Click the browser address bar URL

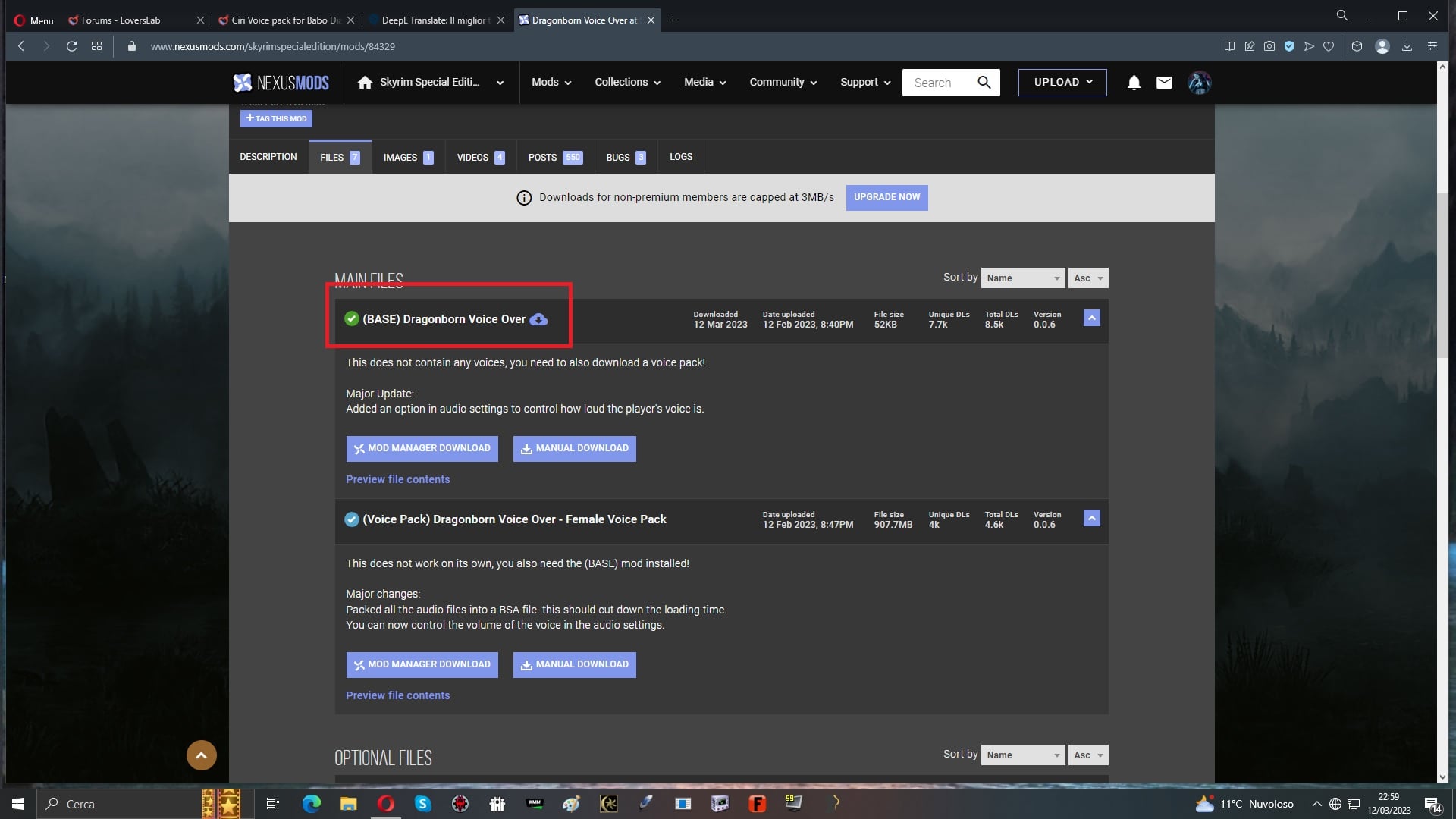point(272,46)
